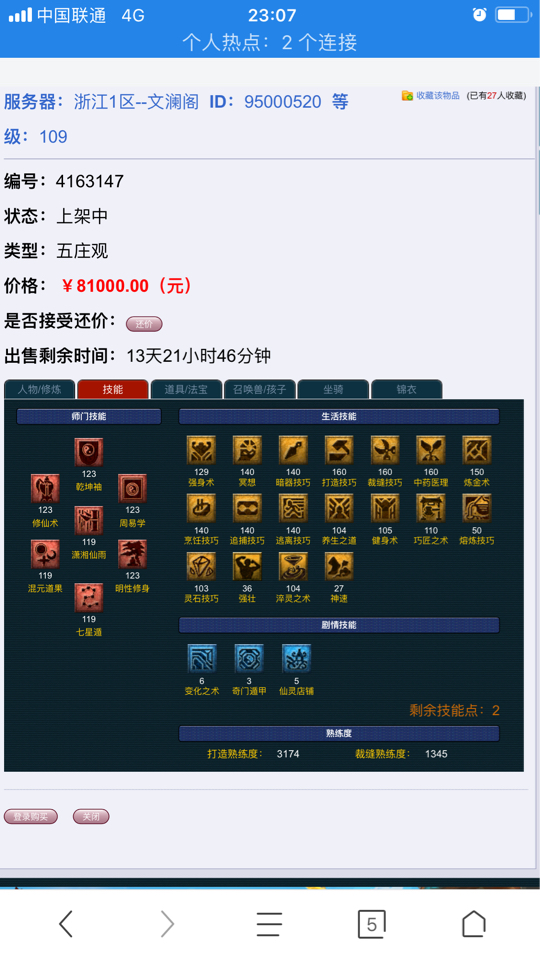Select the 修仙术 skill icon
The width and height of the screenshot is (540, 960).
pyautogui.click(x=45, y=489)
